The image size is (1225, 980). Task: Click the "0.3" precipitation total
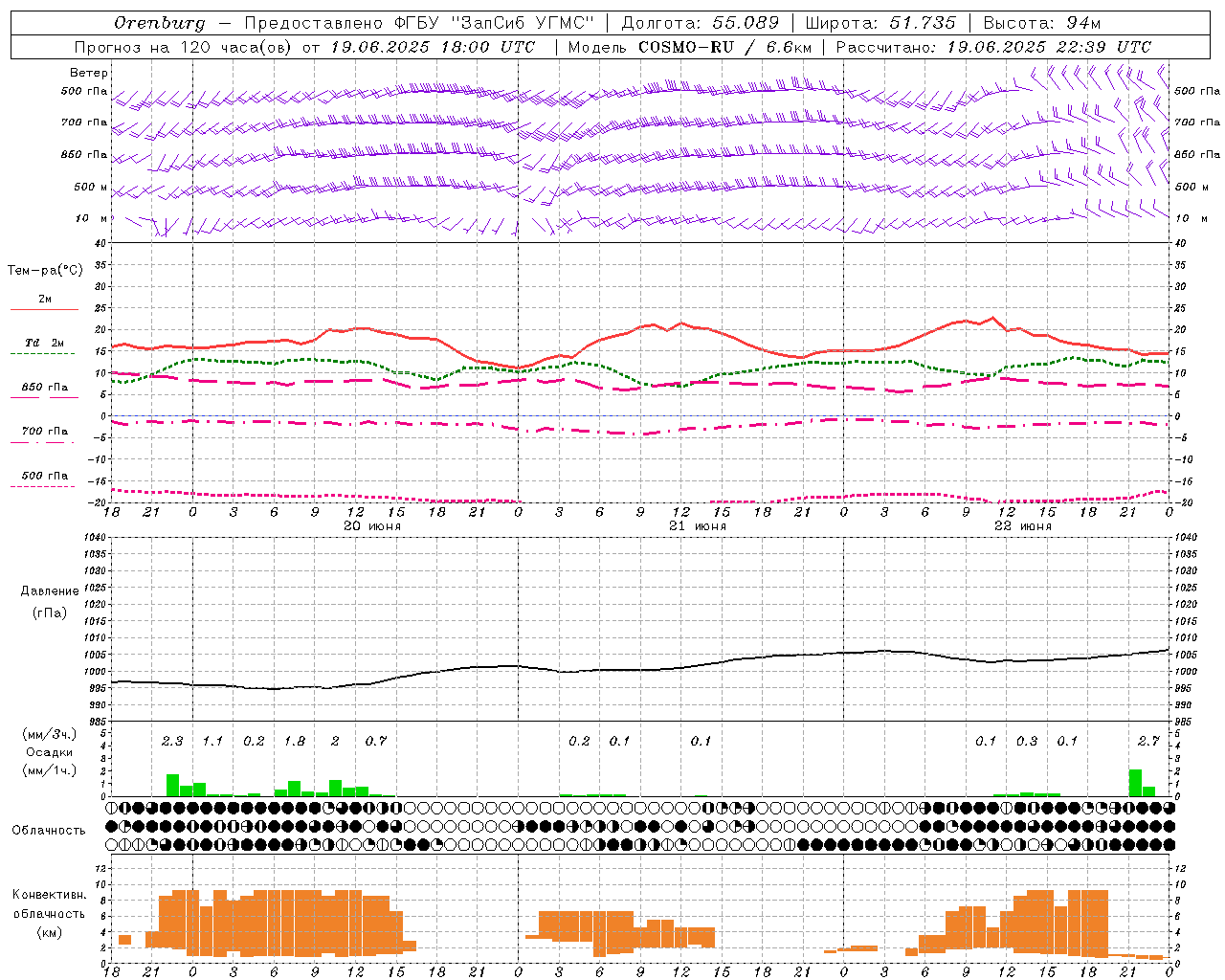(1027, 741)
